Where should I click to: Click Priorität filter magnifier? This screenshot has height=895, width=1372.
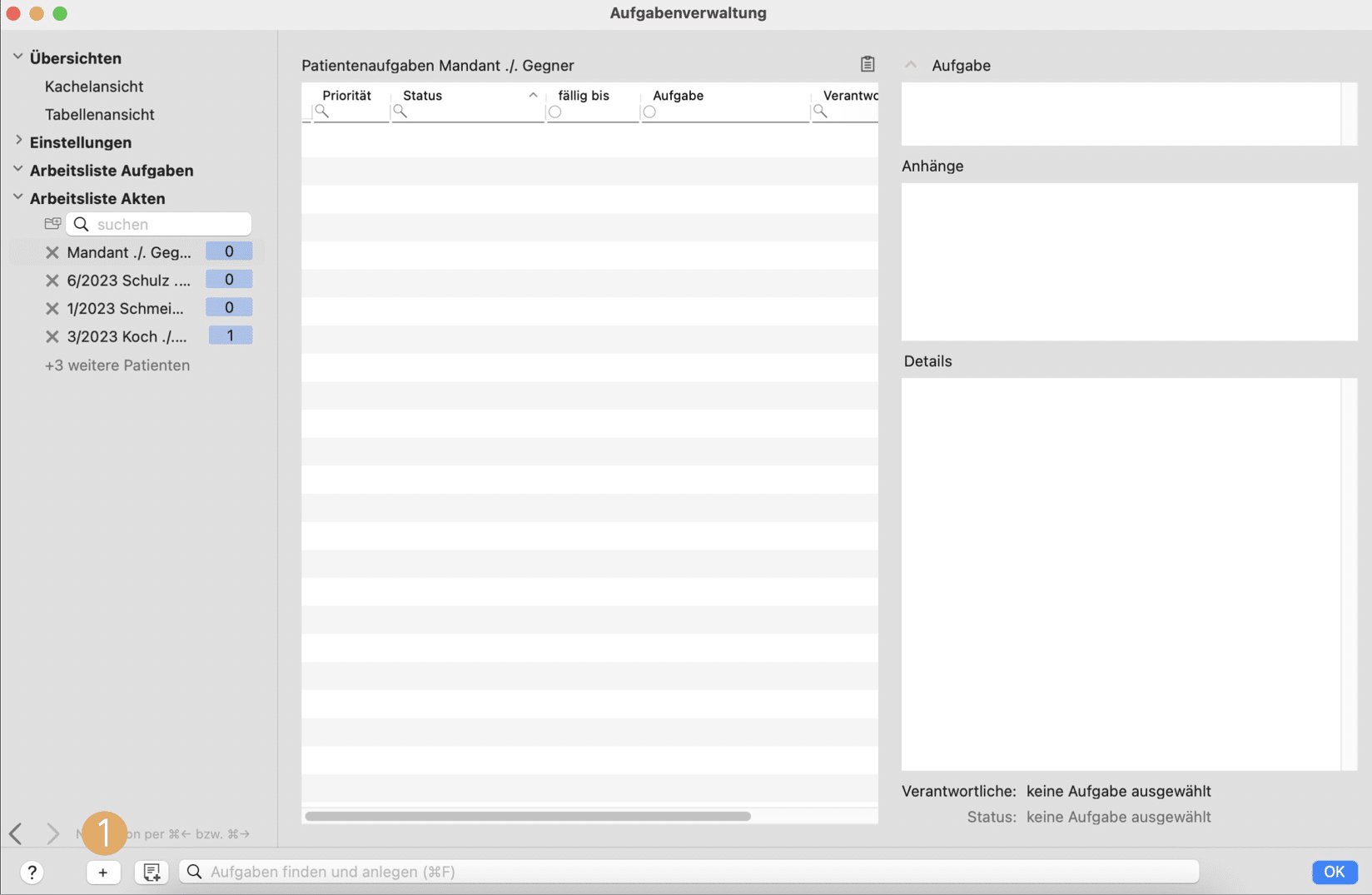pos(322,112)
